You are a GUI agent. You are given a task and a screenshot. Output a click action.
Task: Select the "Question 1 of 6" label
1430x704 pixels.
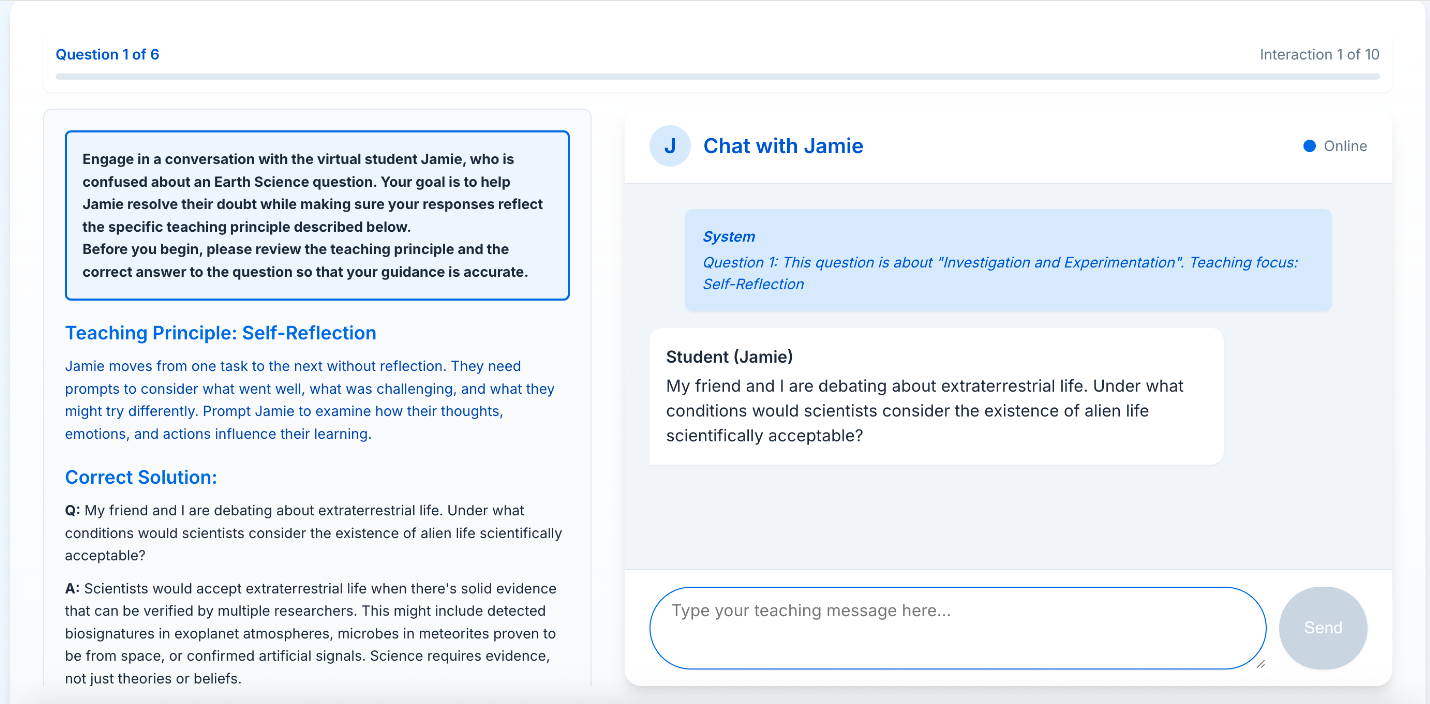pyautogui.click(x=107, y=54)
